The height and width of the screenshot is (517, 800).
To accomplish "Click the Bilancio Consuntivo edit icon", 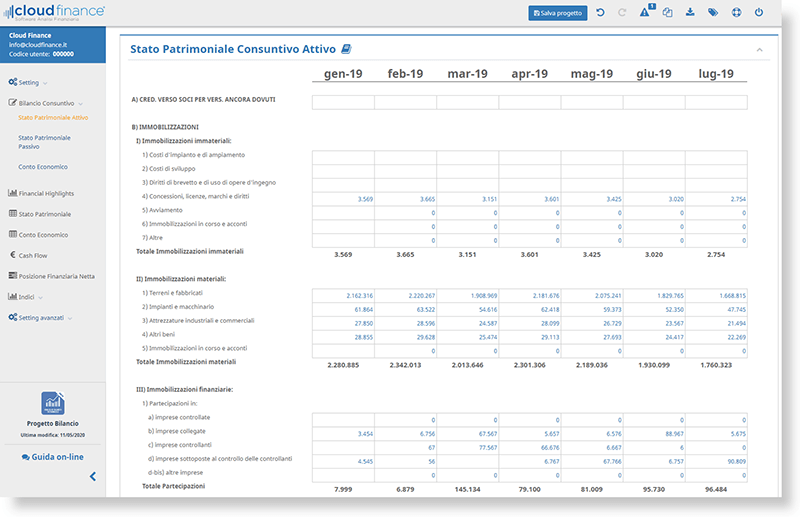I will point(13,103).
